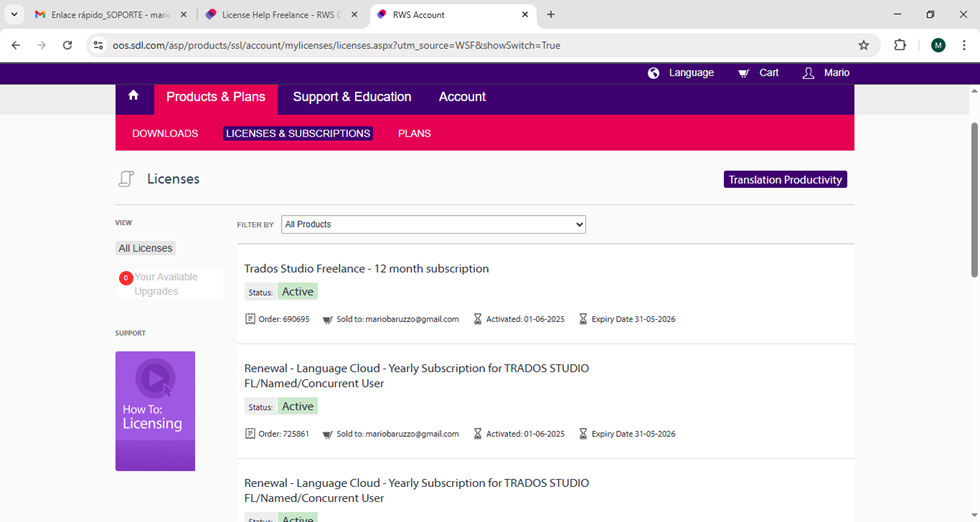Open the Language globe icon
This screenshot has width=980, height=522.
[x=653, y=73]
